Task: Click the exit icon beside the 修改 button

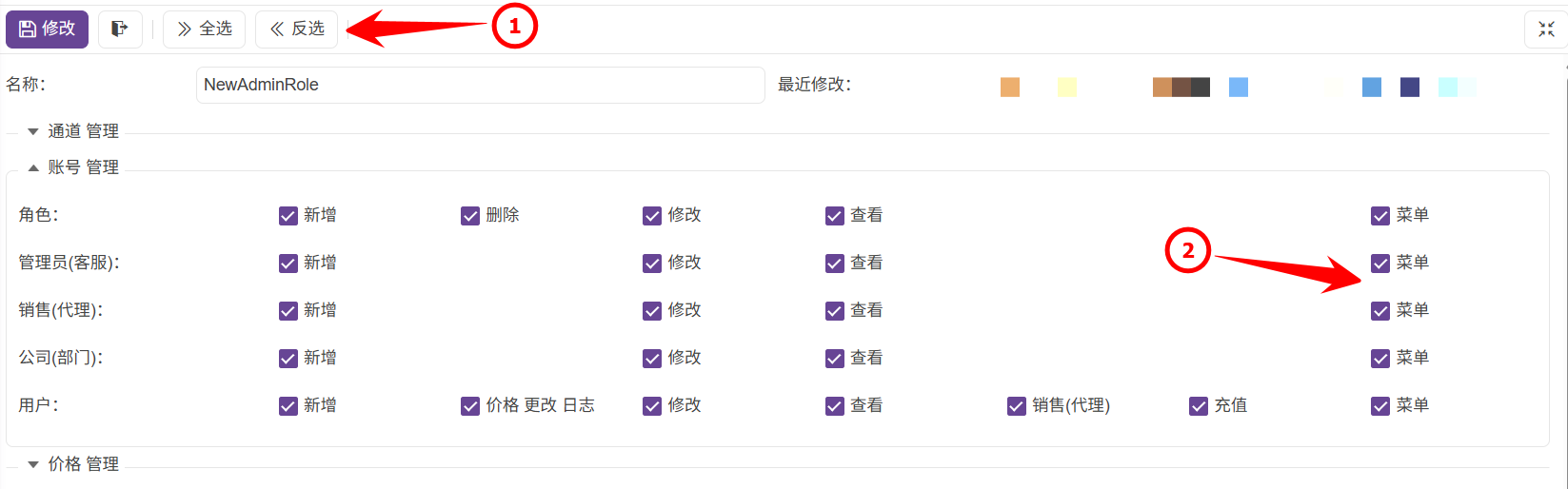Action: 119,29
